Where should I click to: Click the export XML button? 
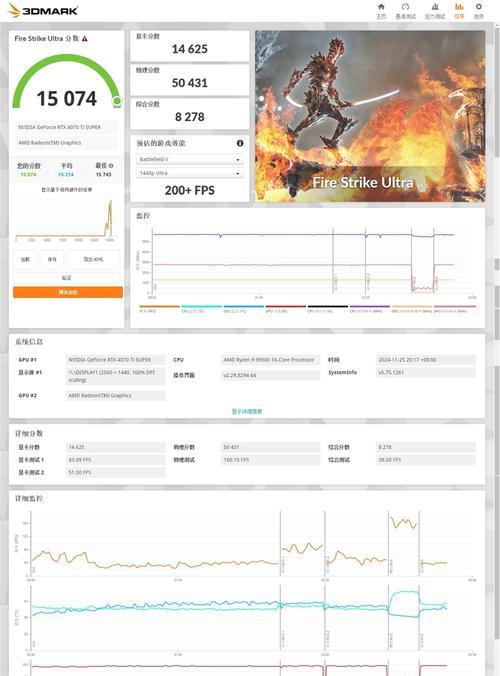point(93,259)
